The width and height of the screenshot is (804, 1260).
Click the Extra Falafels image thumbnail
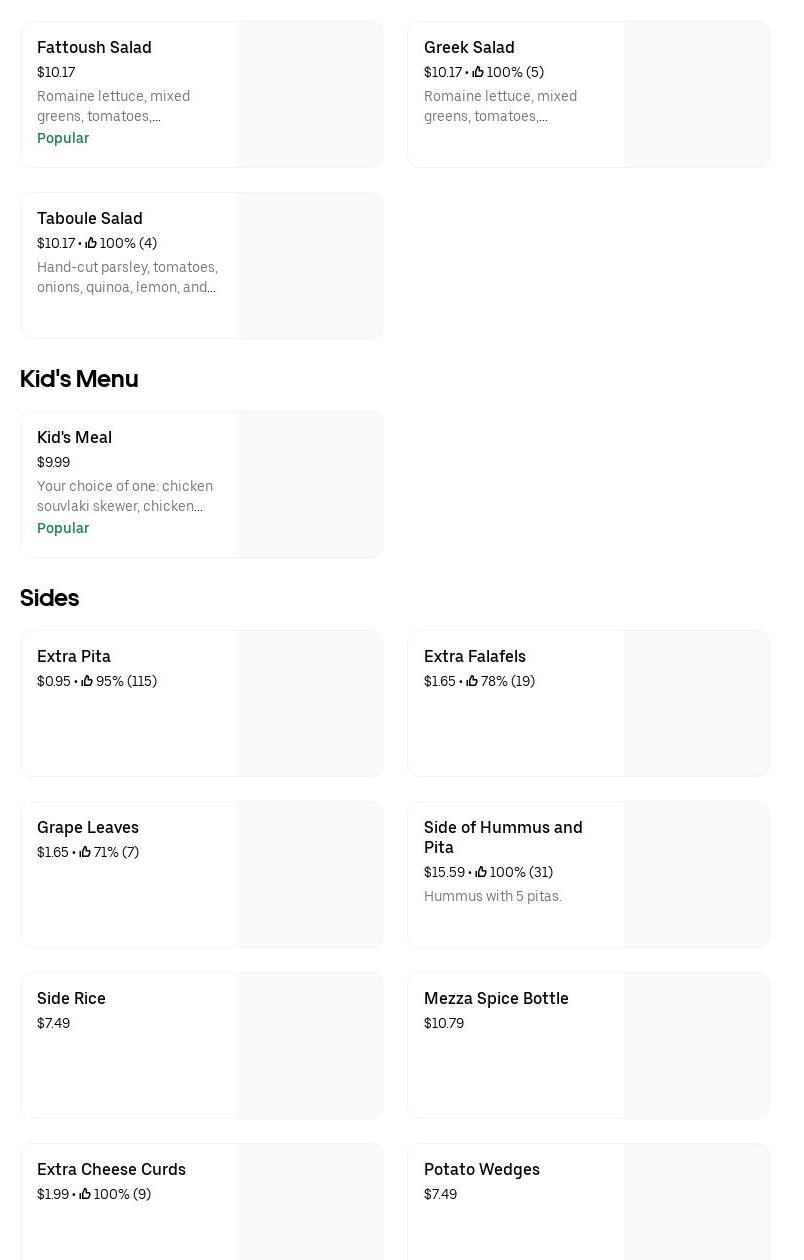[x=697, y=704]
